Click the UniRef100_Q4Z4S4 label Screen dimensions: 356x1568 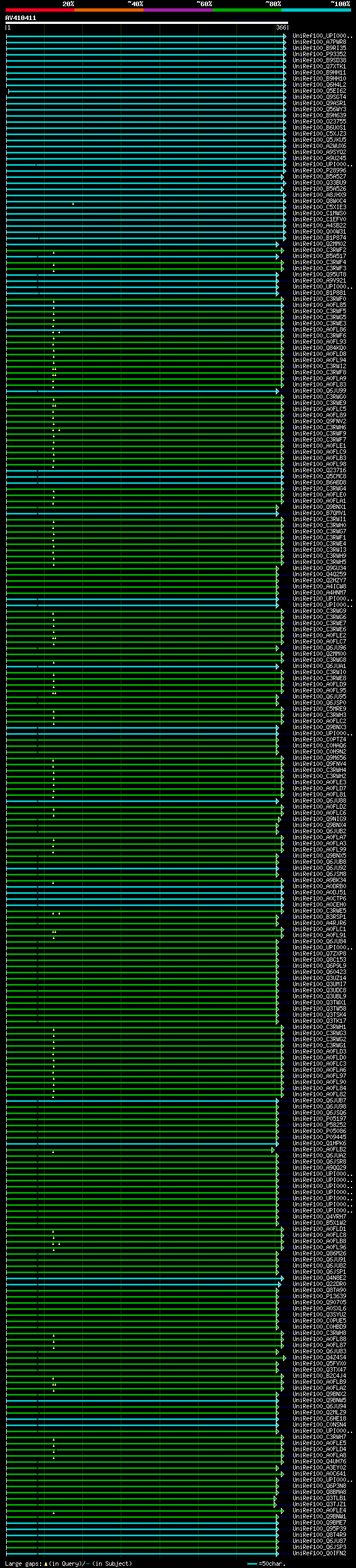(x=319, y=1357)
